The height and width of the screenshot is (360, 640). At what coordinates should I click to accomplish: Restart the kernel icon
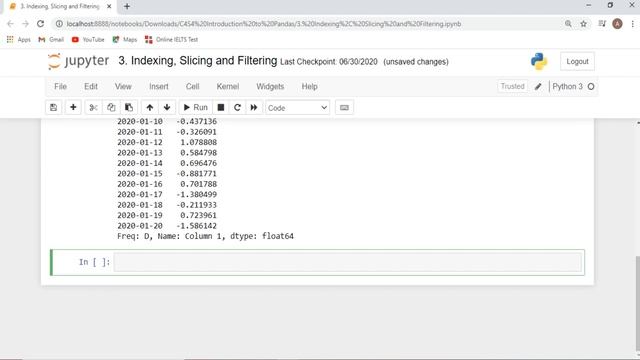click(237, 108)
